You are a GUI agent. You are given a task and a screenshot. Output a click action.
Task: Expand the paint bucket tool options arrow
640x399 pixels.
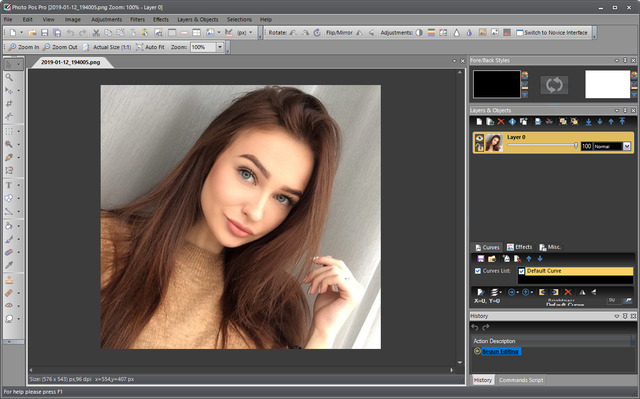pyautogui.click(x=19, y=226)
